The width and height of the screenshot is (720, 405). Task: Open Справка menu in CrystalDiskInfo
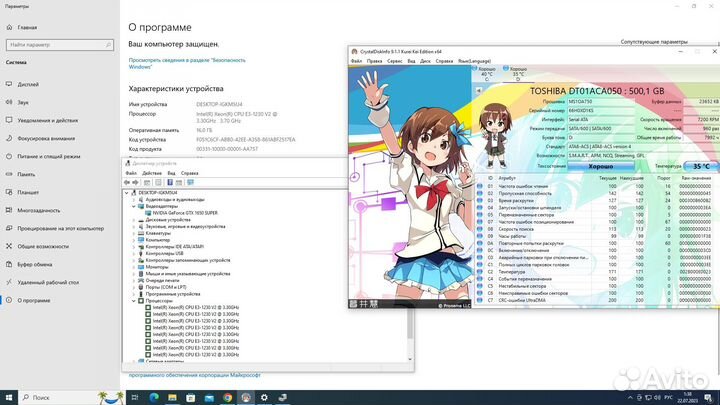(444, 61)
